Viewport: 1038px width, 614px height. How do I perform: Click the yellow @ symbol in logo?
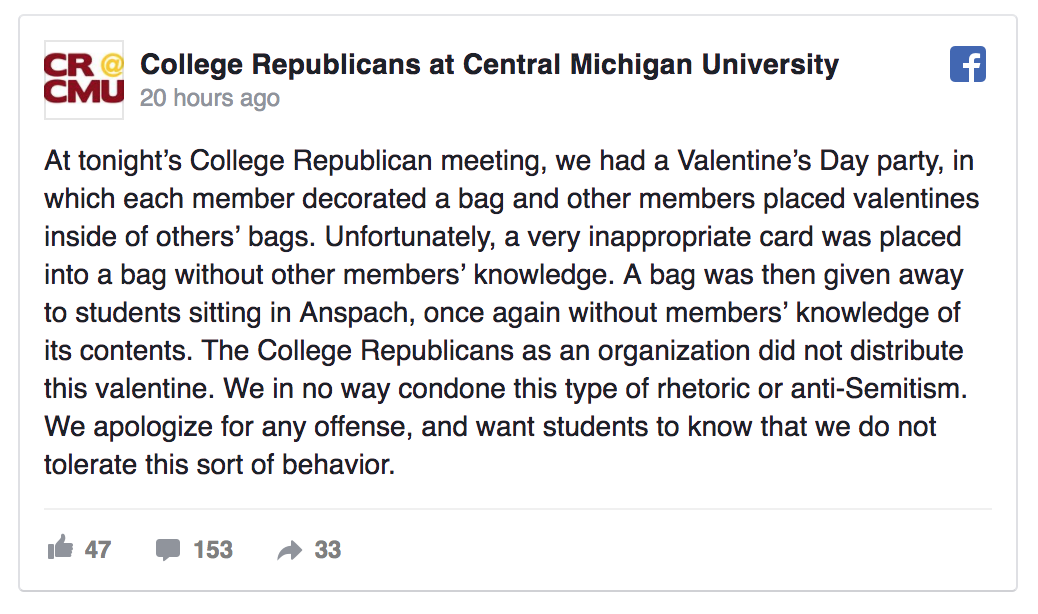coord(113,65)
